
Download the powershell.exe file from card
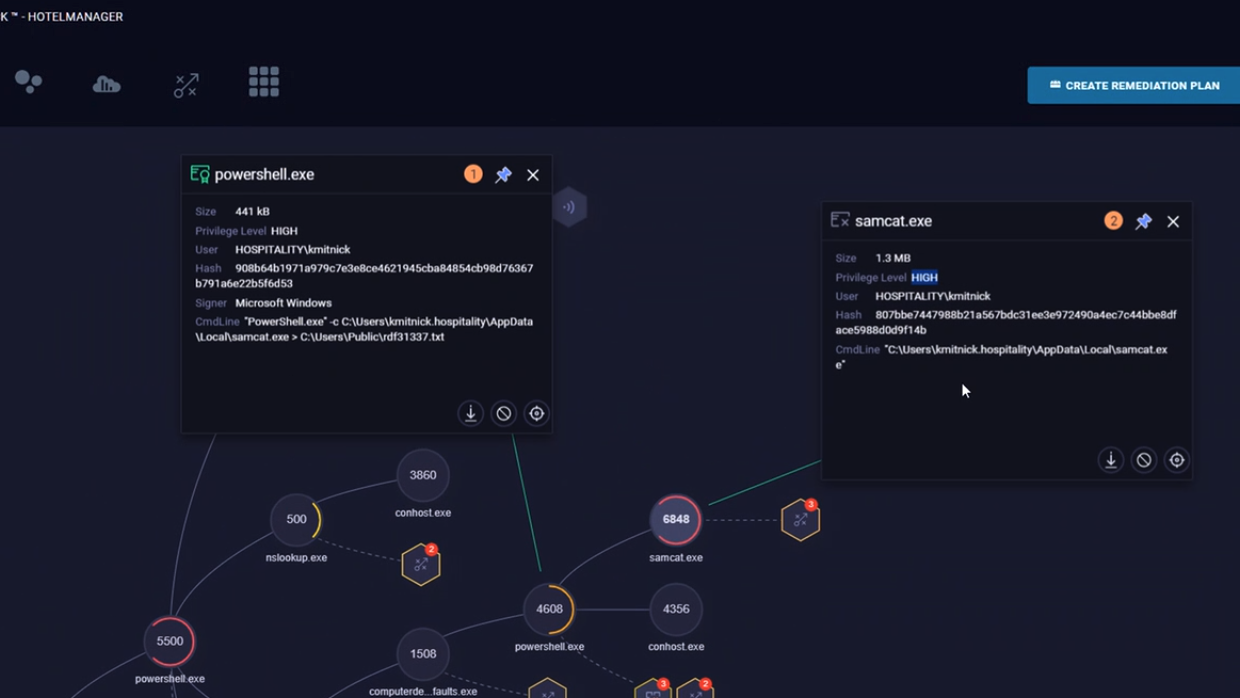[471, 413]
